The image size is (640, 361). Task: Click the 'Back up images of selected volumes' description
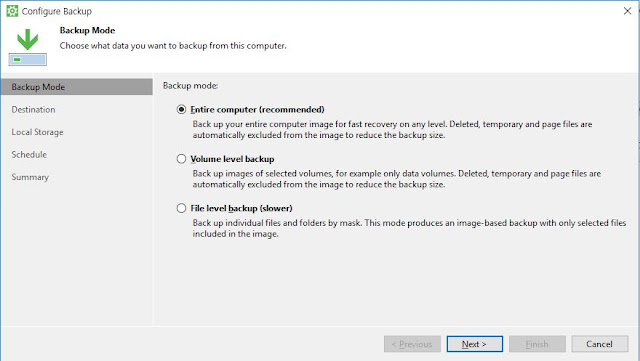[396, 179]
